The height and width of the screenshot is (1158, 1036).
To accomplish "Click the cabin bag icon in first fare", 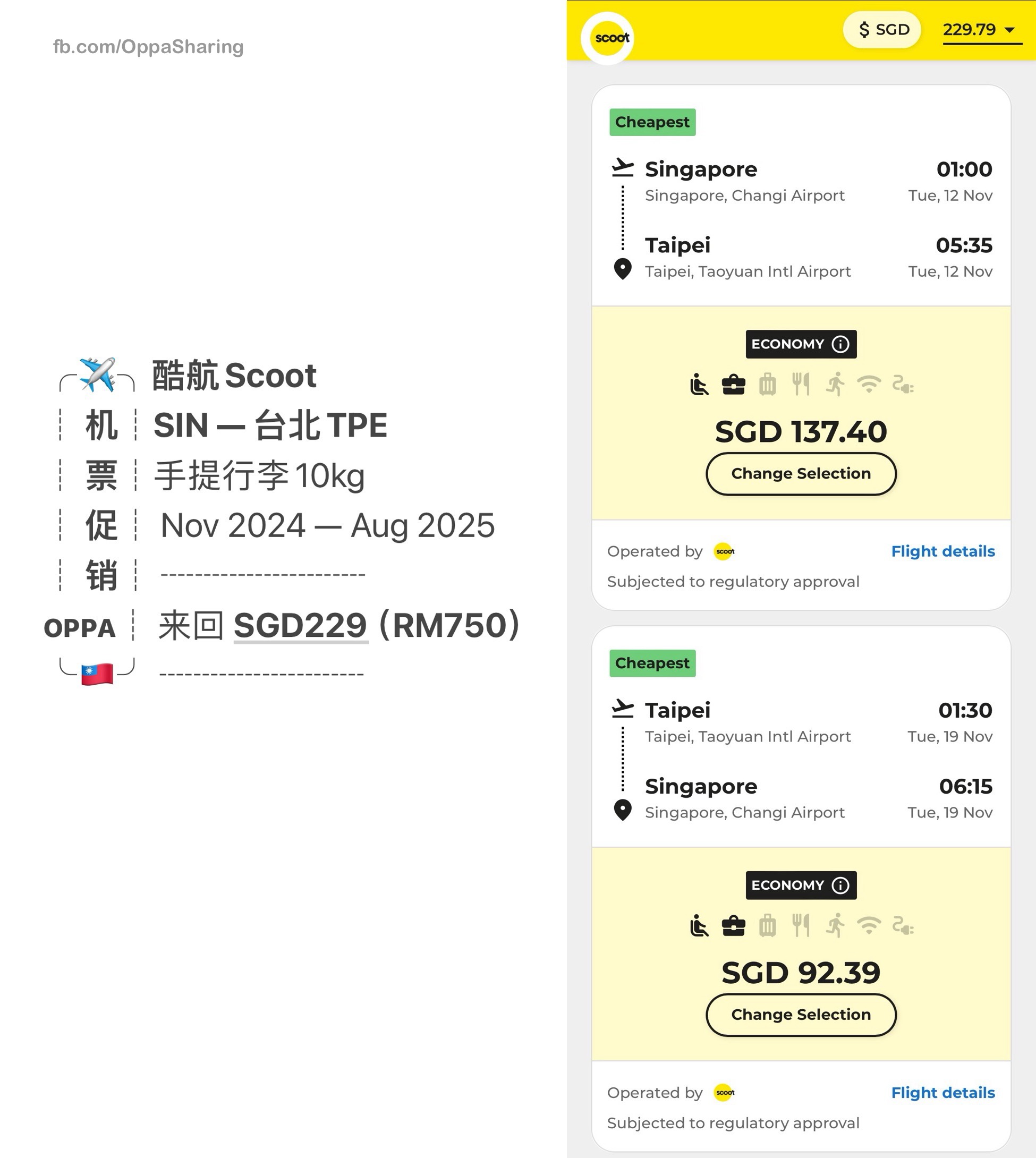I will pos(733,385).
